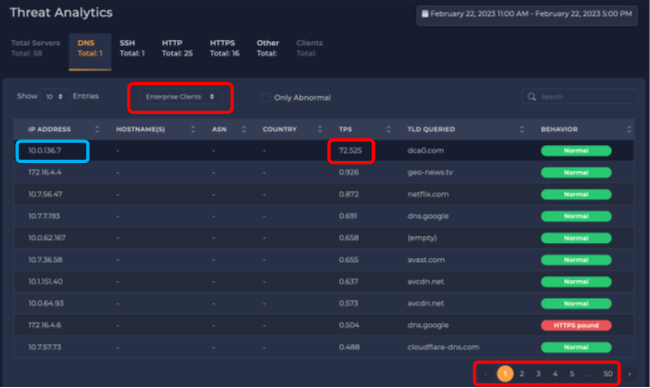Select IP address 10.0.64.93
The height and width of the screenshot is (388, 650).
tap(46, 303)
